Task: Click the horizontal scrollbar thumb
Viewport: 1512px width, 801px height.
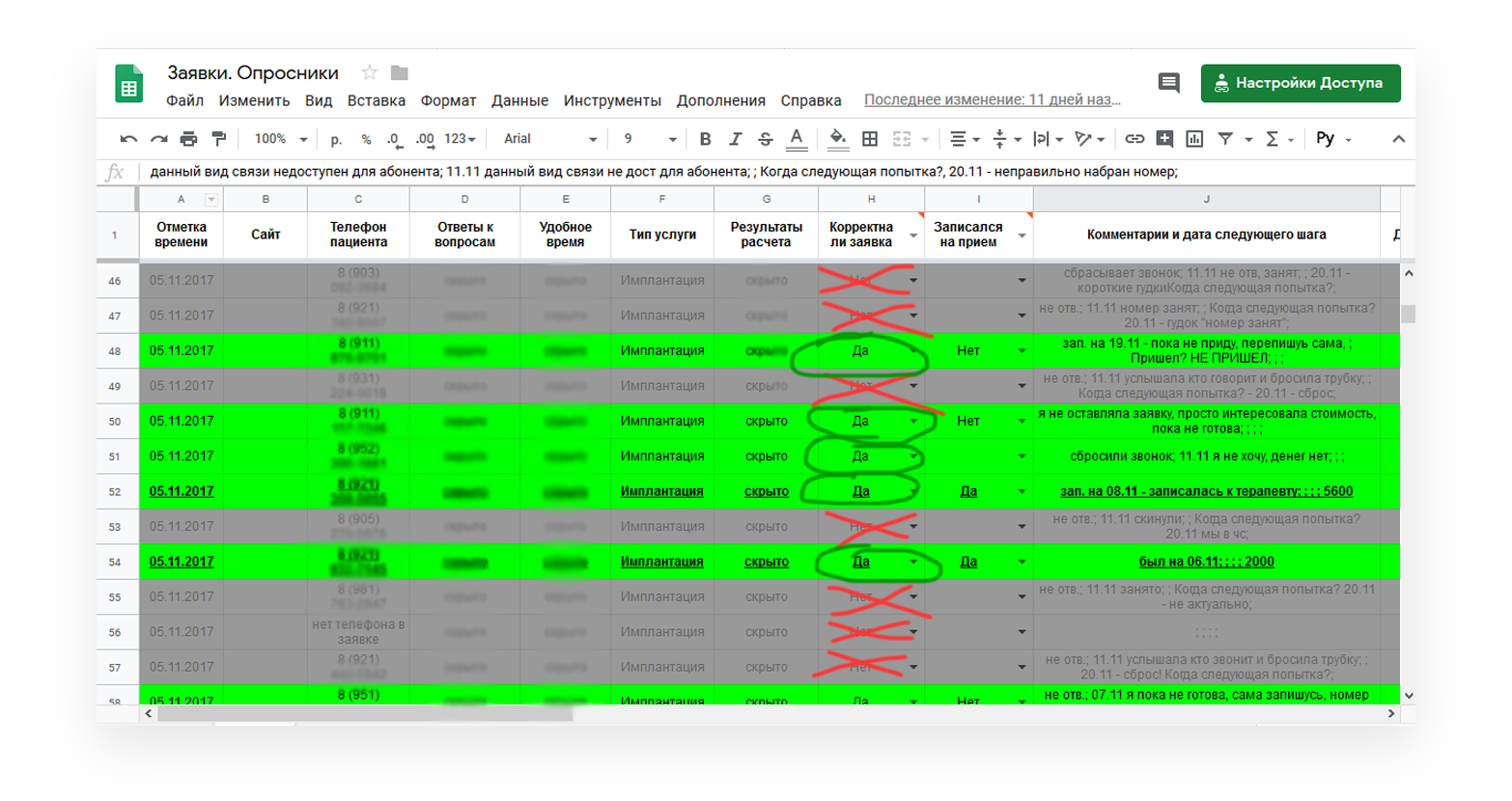Action: coord(365,714)
